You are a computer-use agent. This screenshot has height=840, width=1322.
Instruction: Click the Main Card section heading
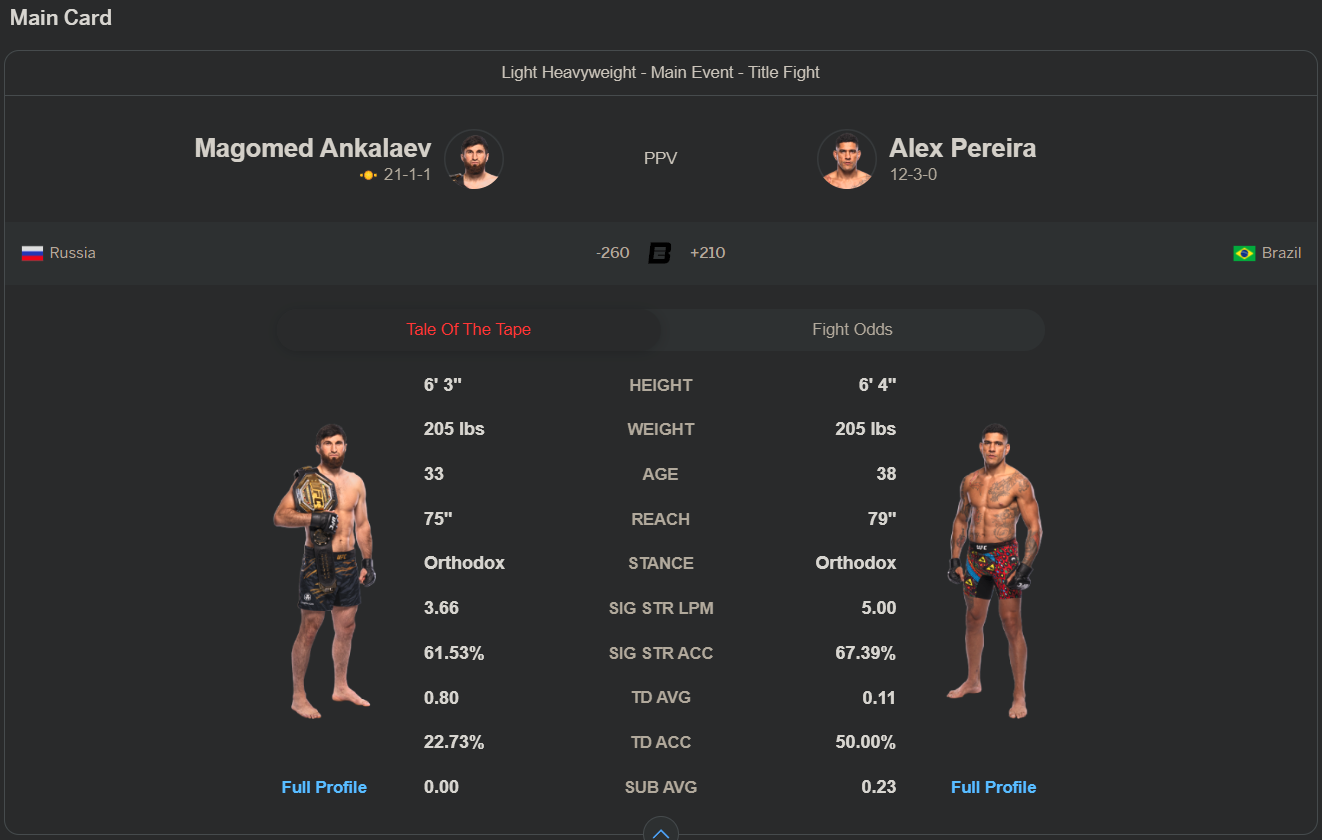61,18
